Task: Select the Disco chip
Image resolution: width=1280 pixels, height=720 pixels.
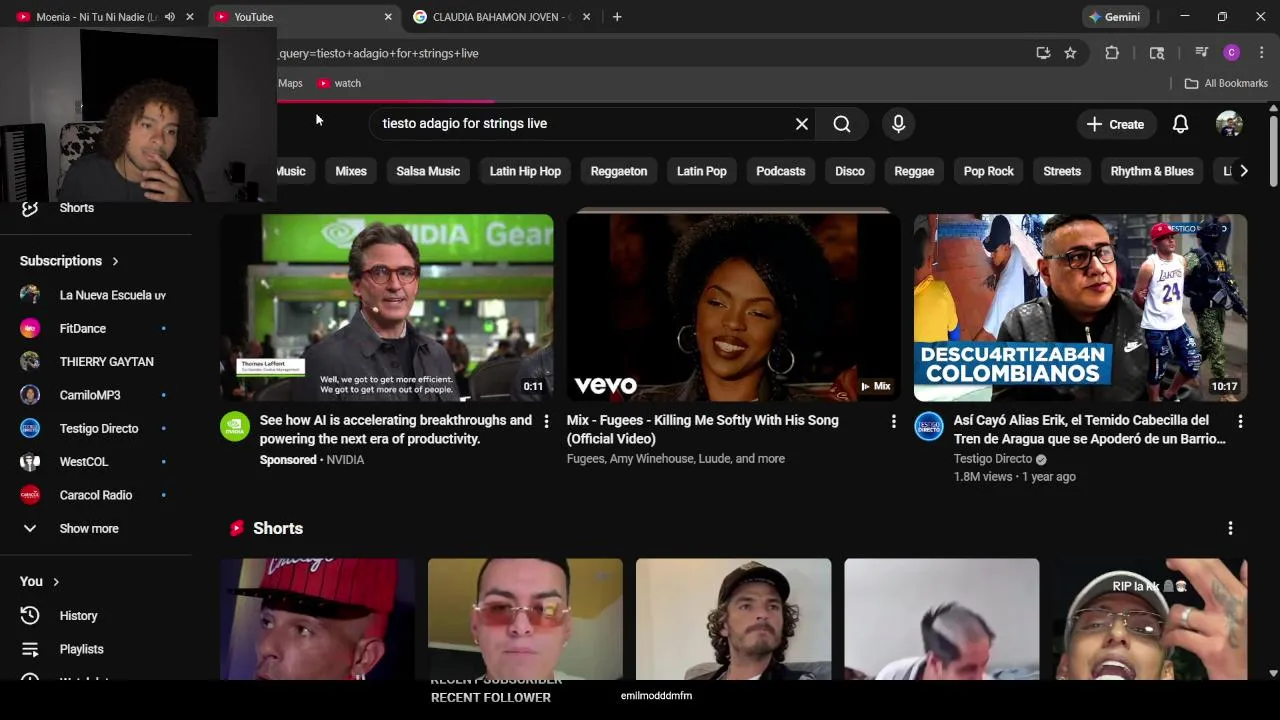Action: click(850, 171)
